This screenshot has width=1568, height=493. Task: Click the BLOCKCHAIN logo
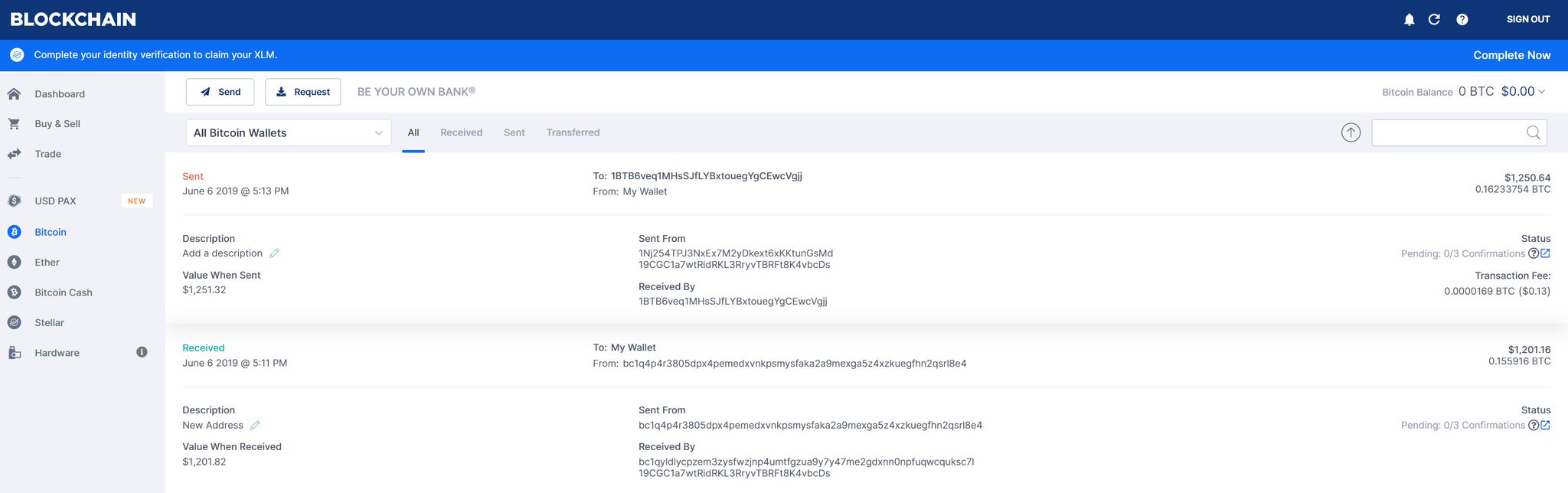pos(73,19)
